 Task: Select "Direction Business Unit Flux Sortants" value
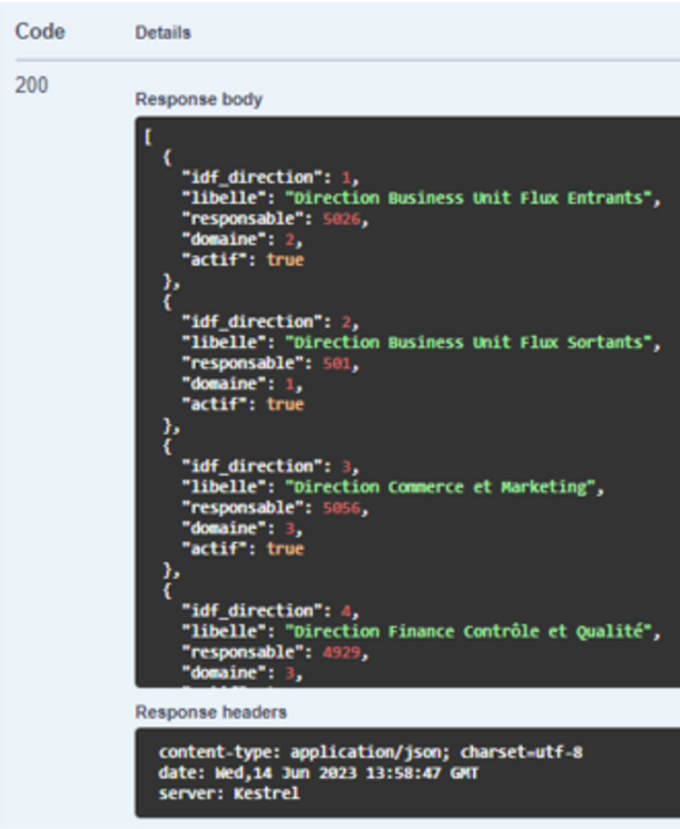(468, 342)
